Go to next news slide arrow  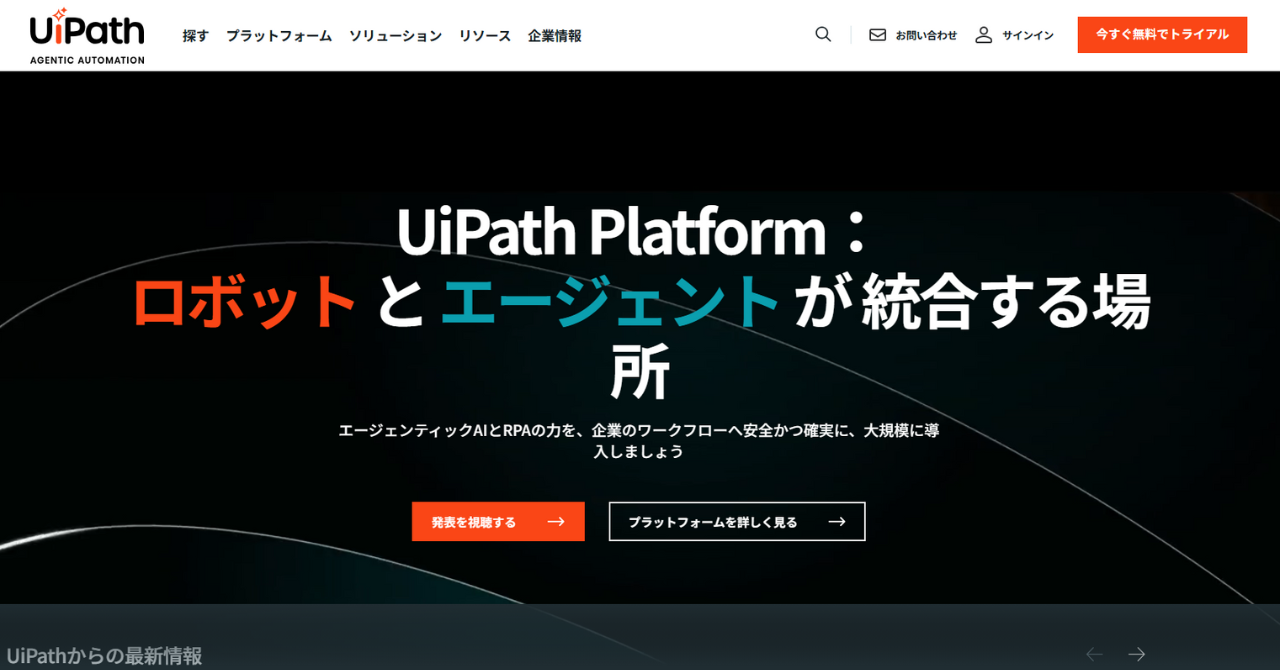pyautogui.click(x=1136, y=654)
